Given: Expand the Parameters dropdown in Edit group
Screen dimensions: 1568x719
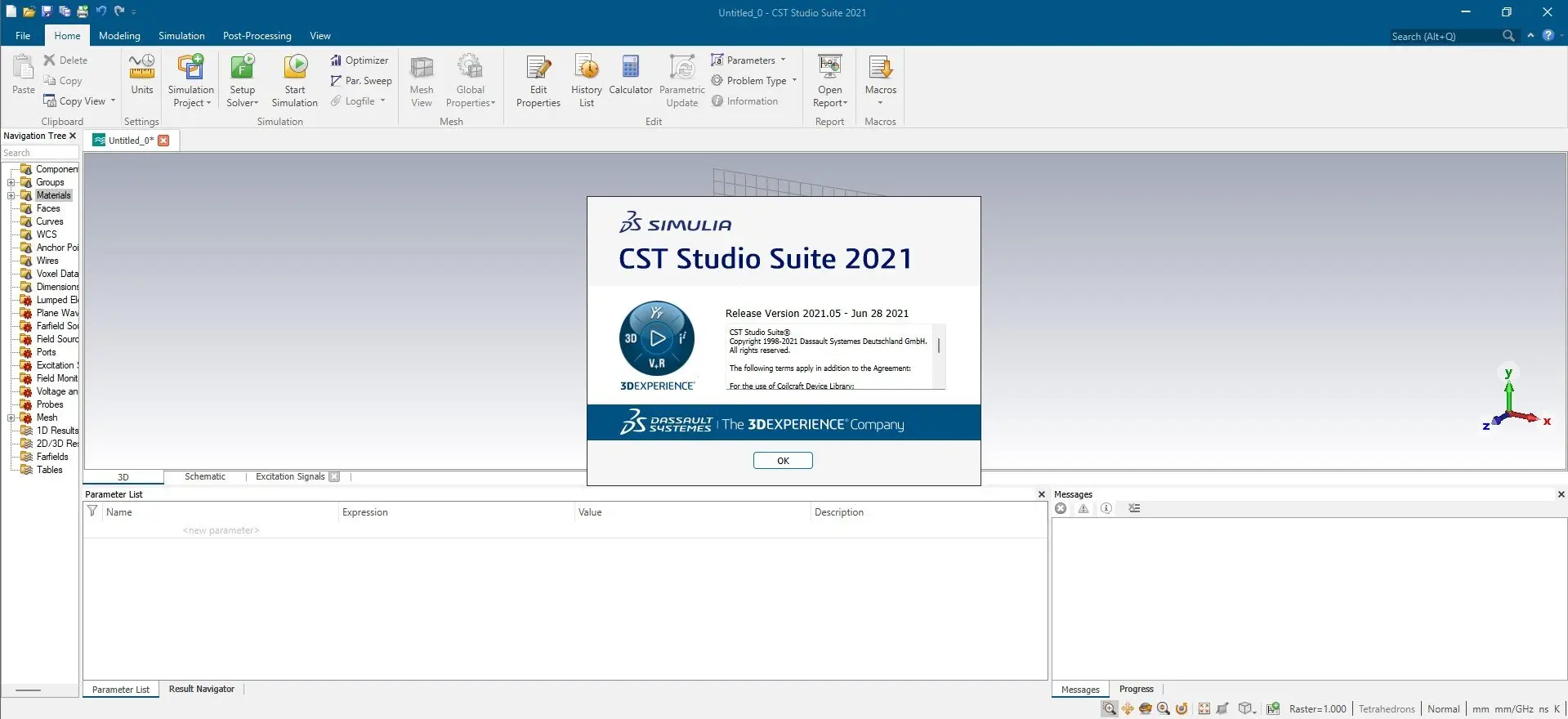Looking at the screenshot, I should (783, 60).
